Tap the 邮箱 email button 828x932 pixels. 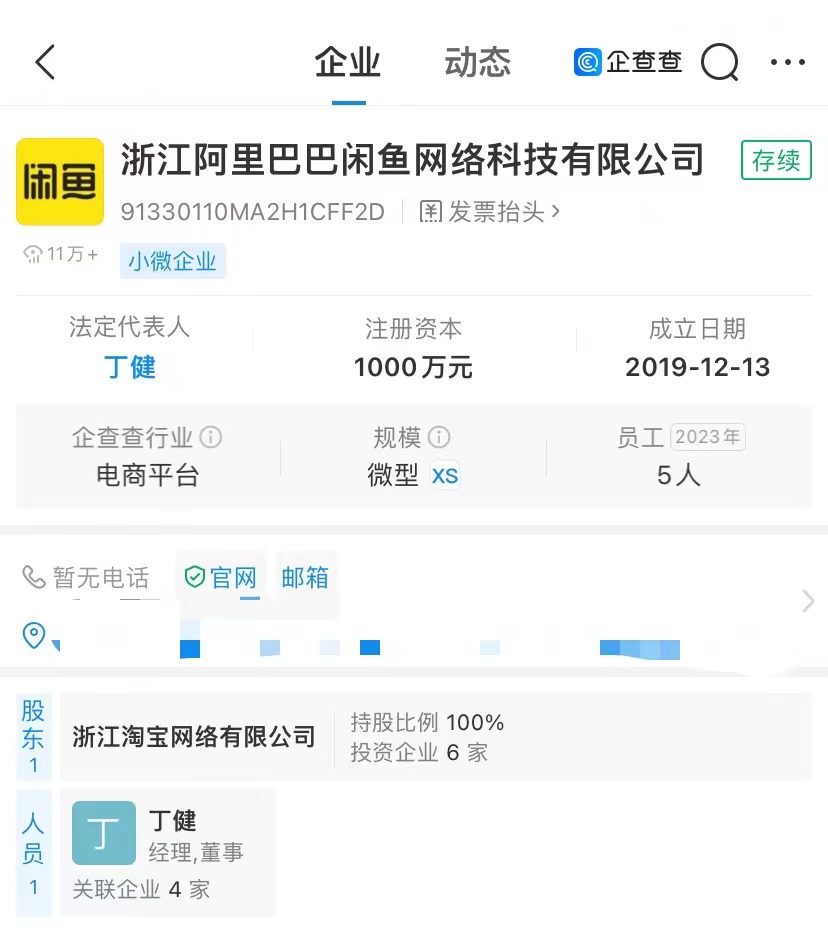point(305,577)
